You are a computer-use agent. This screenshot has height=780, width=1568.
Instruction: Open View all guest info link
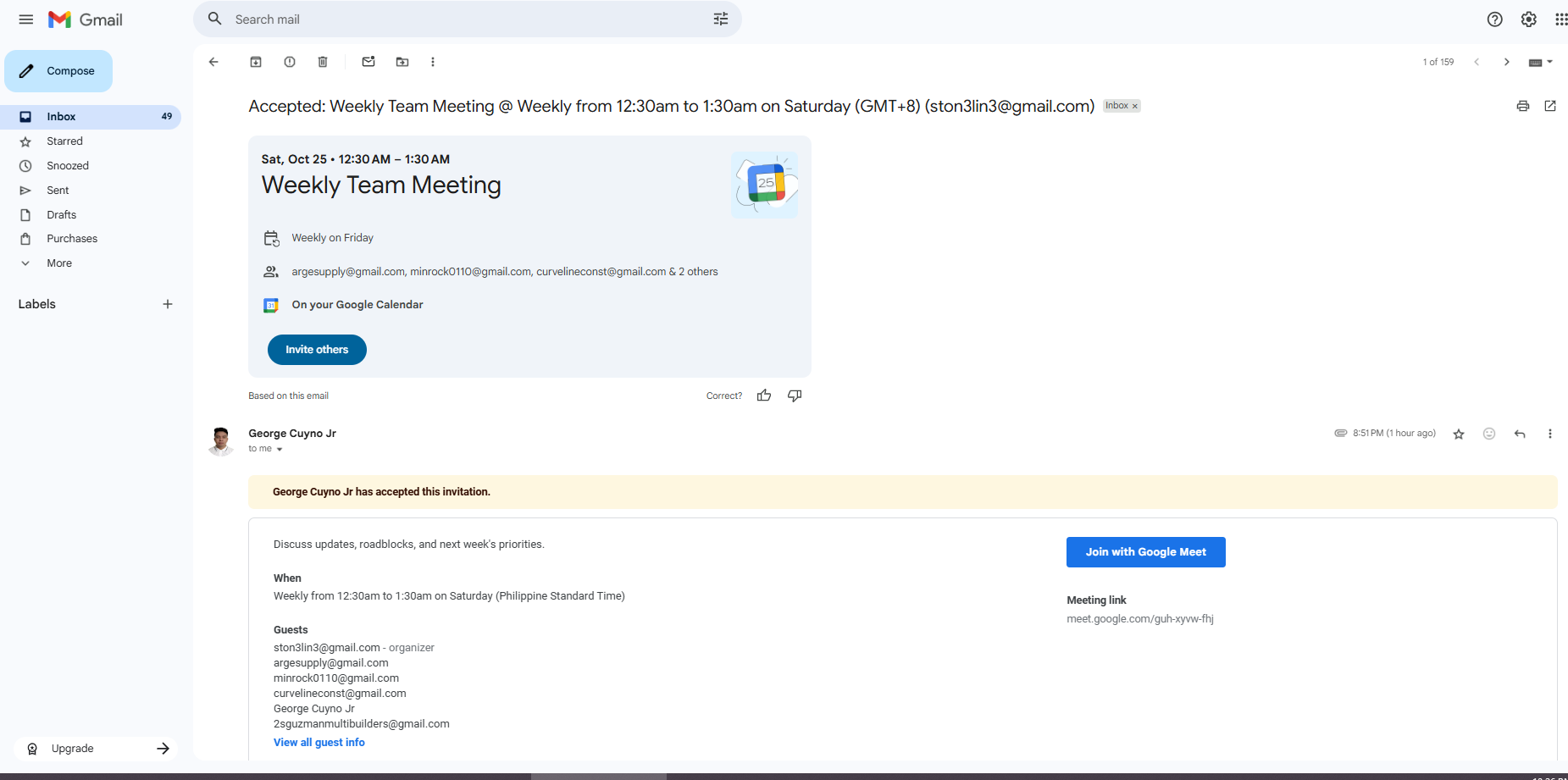(x=319, y=743)
